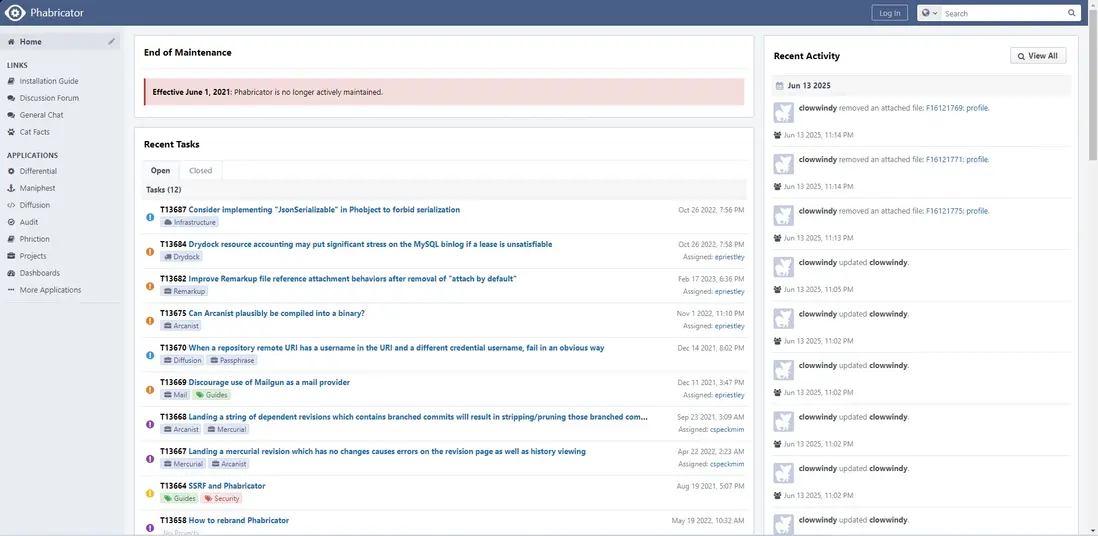Select the Open tasks tab
The height and width of the screenshot is (536, 1098).
click(x=160, y=170)
